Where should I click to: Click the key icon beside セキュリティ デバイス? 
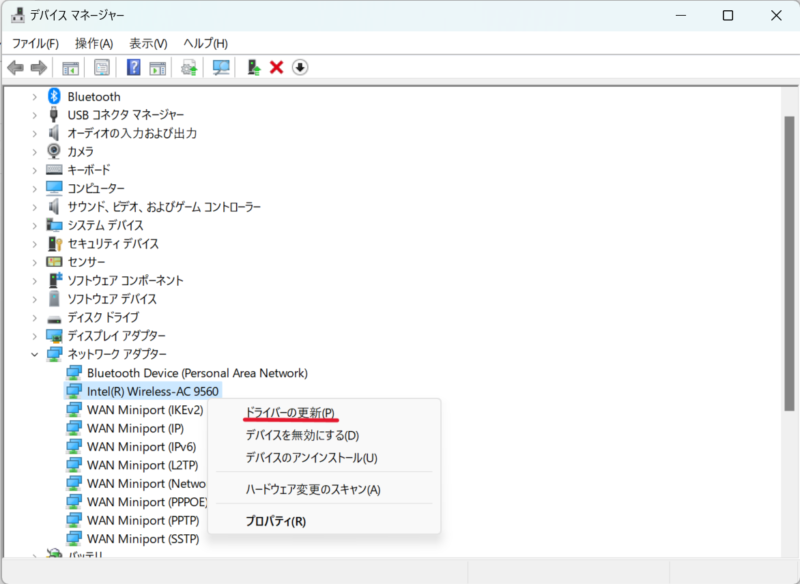[54, 243]
